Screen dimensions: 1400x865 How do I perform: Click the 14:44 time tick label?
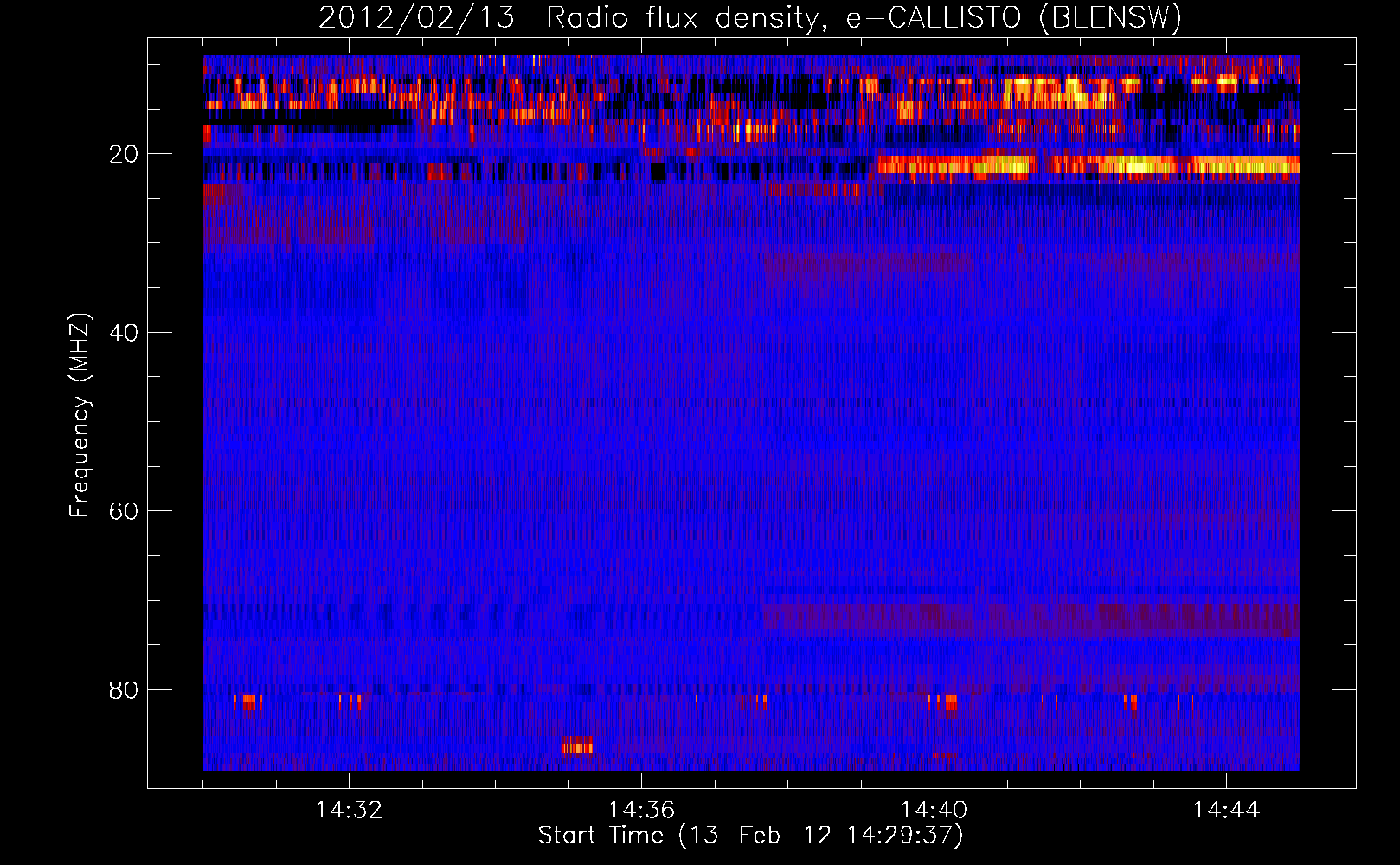tap(1226, 811)
